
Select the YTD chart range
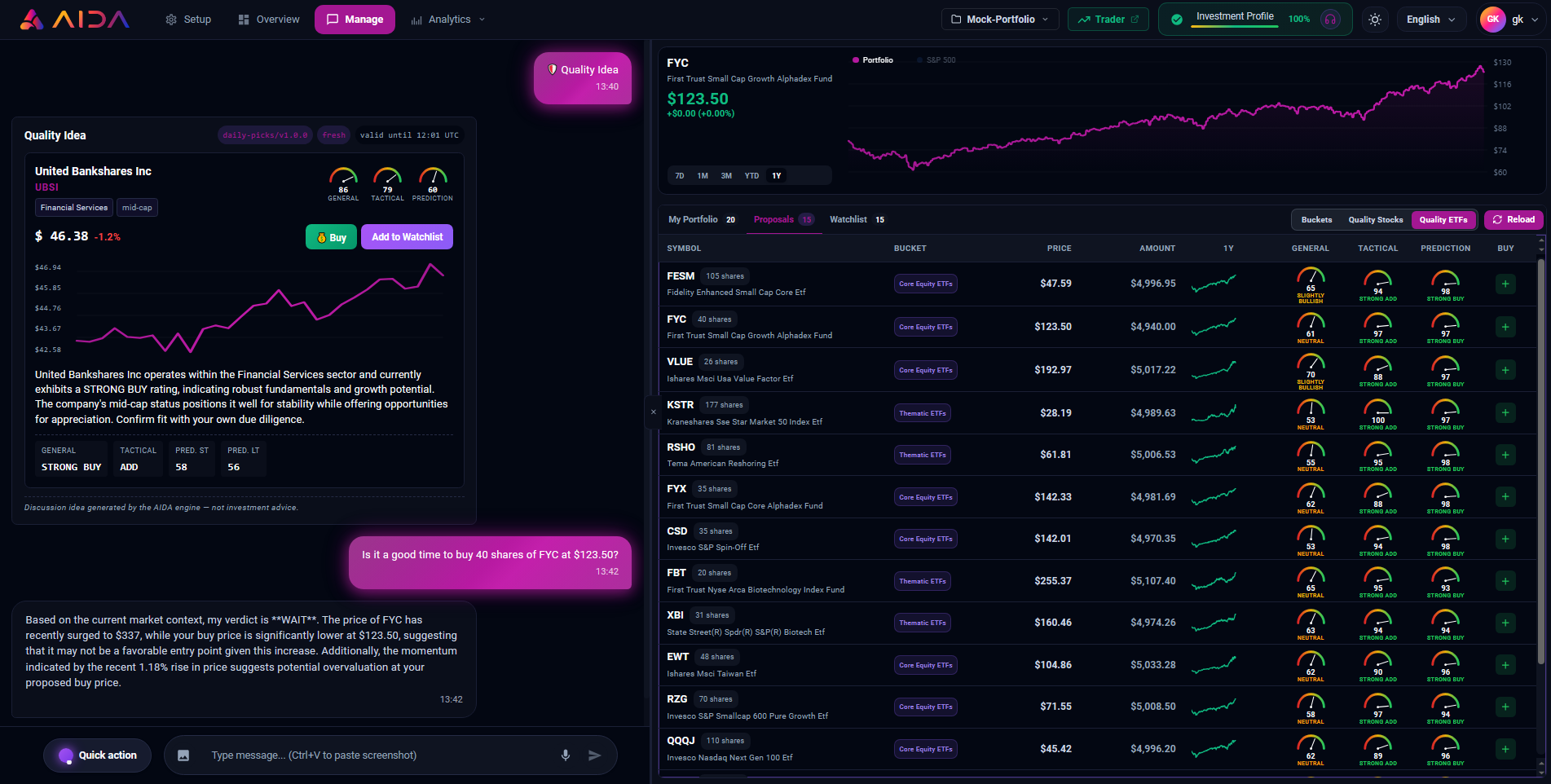click(x=751, y=176)
